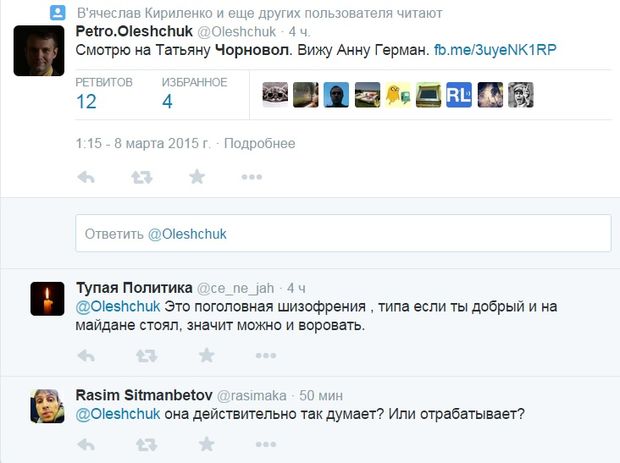This screenshot has height=463, width=620.
Task: Open Petro.Oleshchuk's profile avatar
Action: click(x=39, y=49)
